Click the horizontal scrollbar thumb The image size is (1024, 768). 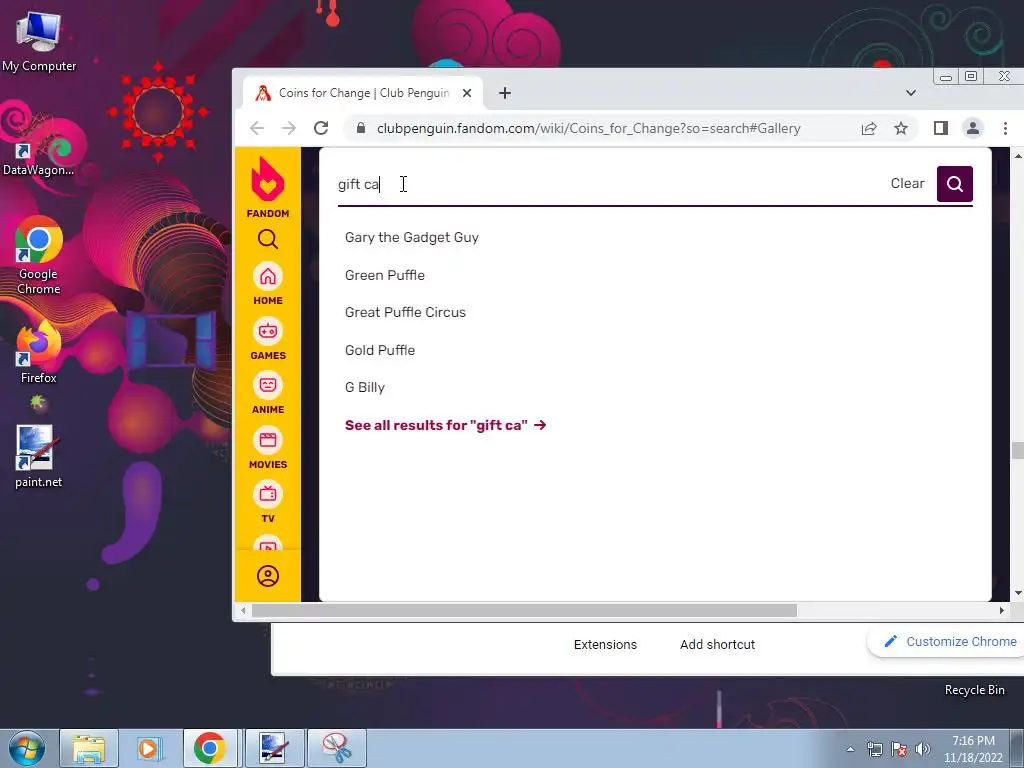point(524,611)
